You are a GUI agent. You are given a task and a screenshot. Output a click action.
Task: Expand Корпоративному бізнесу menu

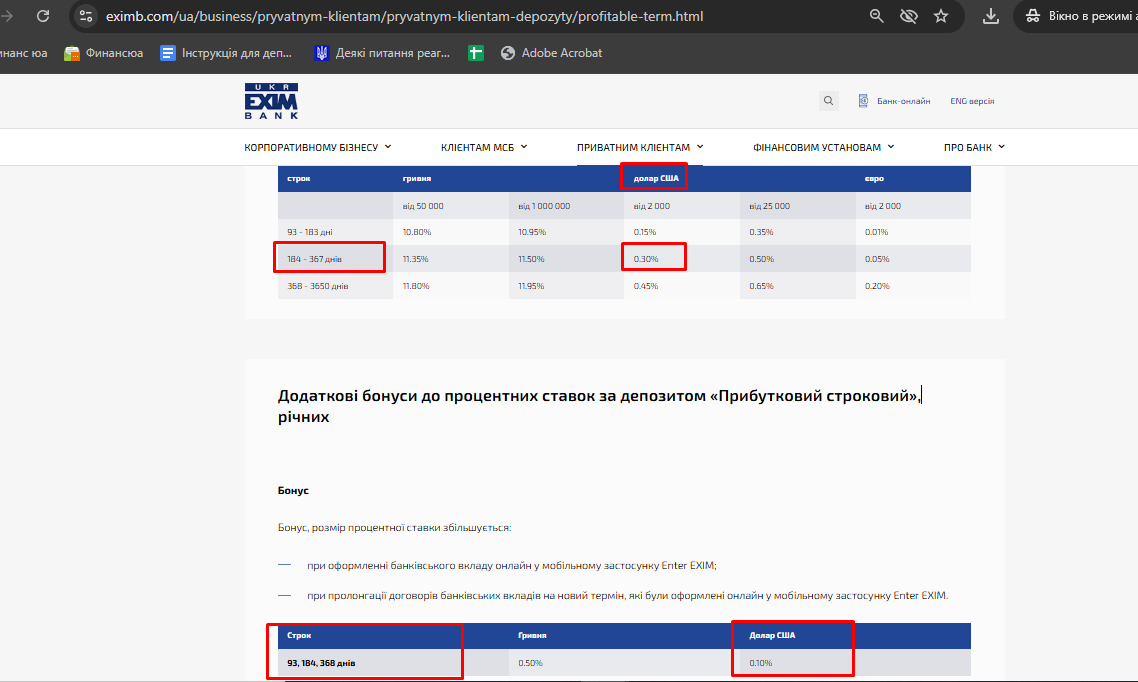(x=318, y=147)
